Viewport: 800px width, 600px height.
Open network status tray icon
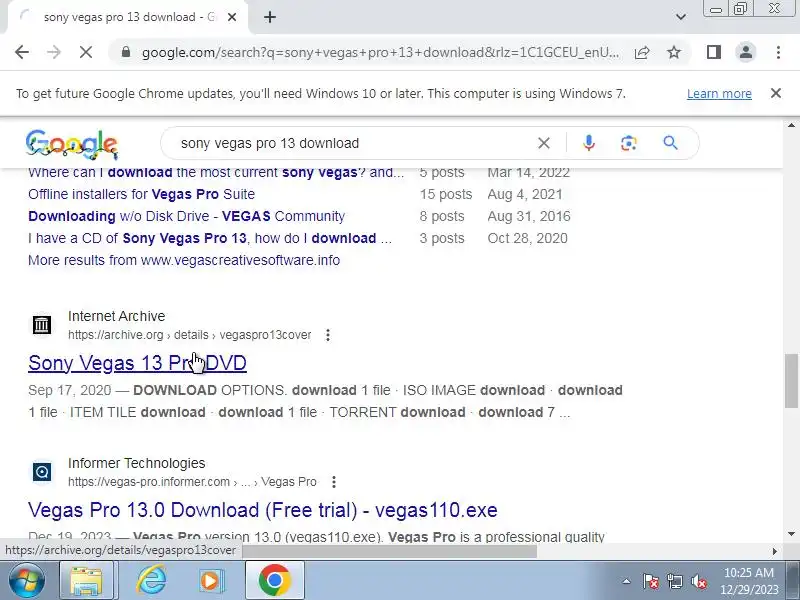click(x=675, y=581)
